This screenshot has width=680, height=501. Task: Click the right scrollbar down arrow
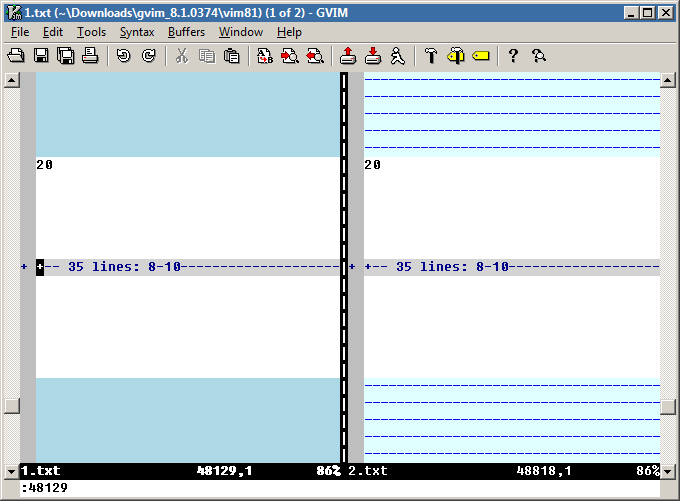coord(668,472)
